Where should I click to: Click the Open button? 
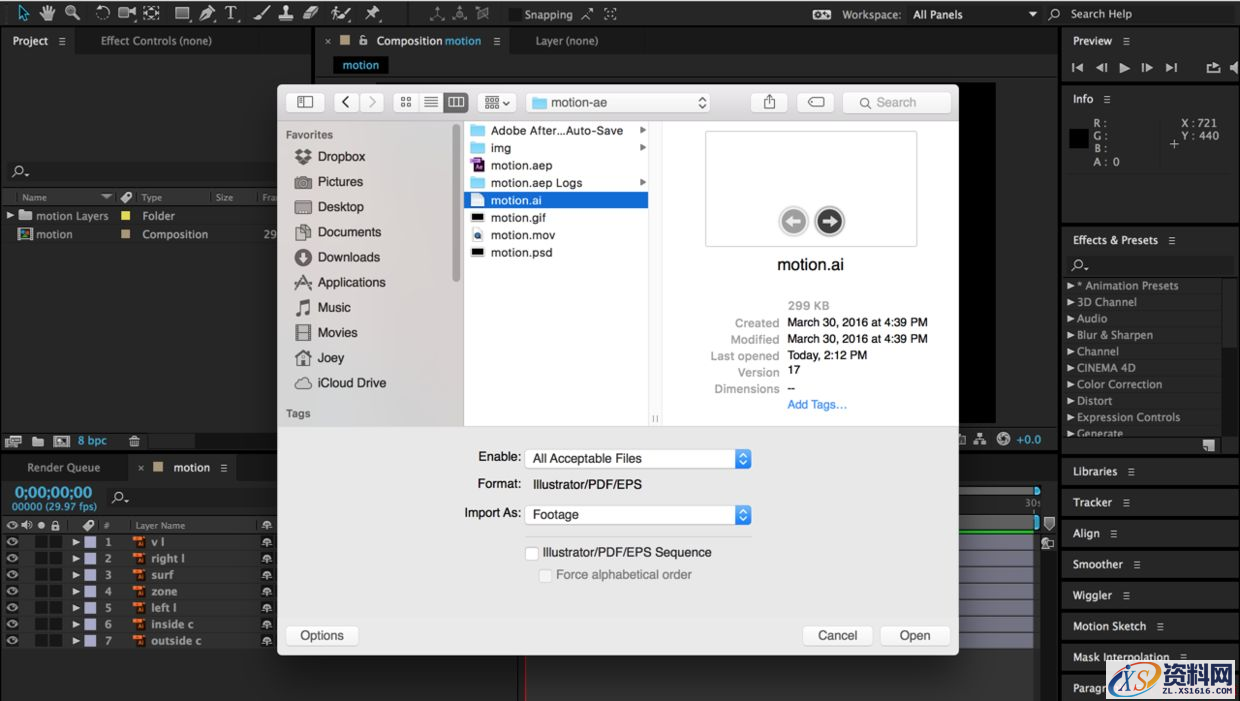[914, 636]
